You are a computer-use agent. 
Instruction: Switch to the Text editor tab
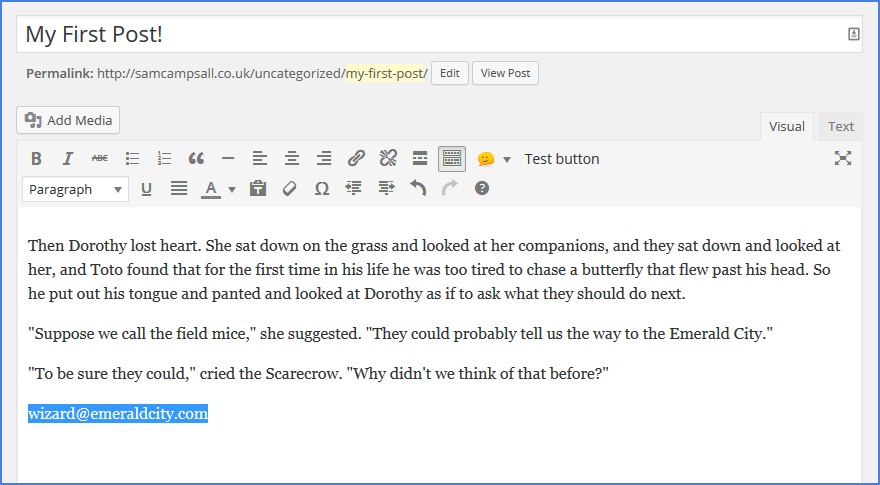[x=840, y=126]
